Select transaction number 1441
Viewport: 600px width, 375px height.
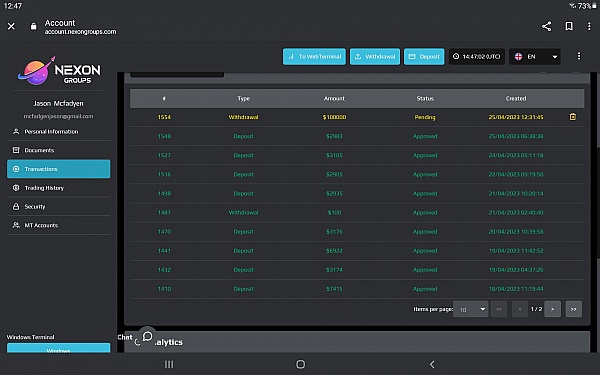click(x=164, y=251)
